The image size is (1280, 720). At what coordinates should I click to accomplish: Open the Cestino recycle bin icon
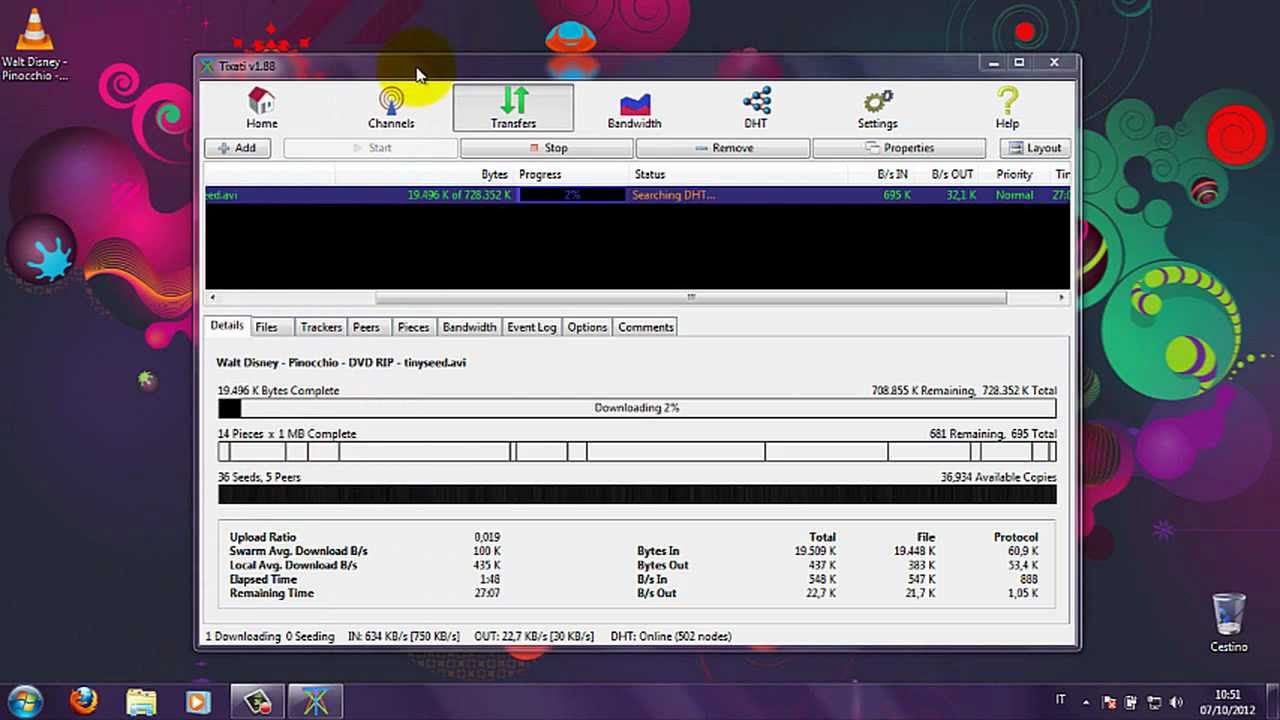[1229, 622]
